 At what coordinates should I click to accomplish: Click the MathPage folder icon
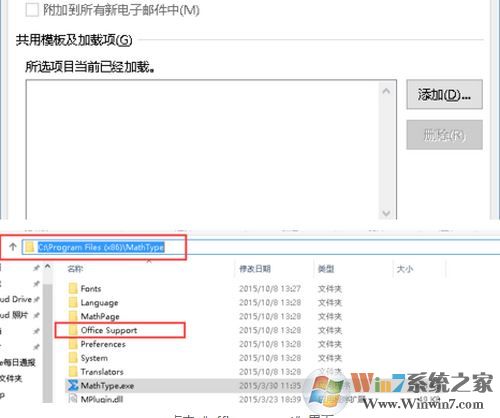tap(73, 316)
